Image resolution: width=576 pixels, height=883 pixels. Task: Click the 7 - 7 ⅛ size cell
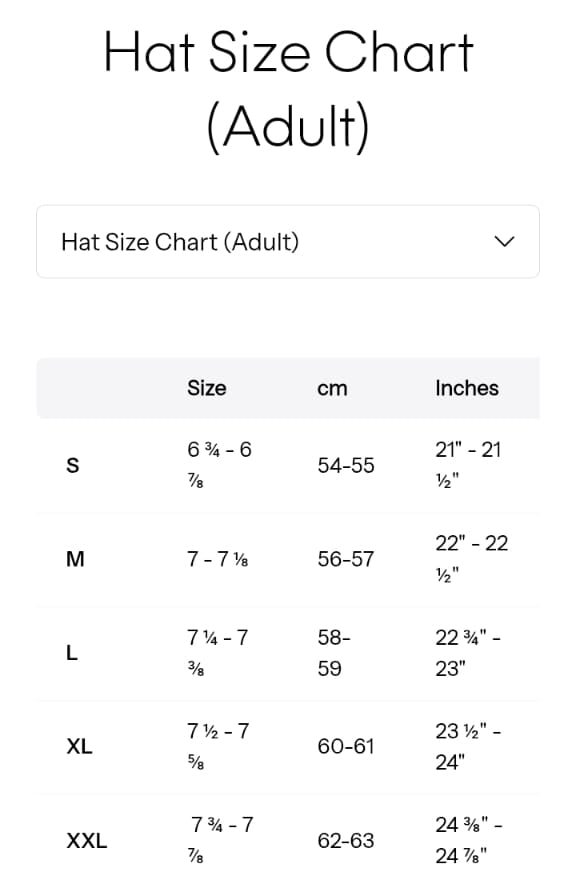point(218,559)
